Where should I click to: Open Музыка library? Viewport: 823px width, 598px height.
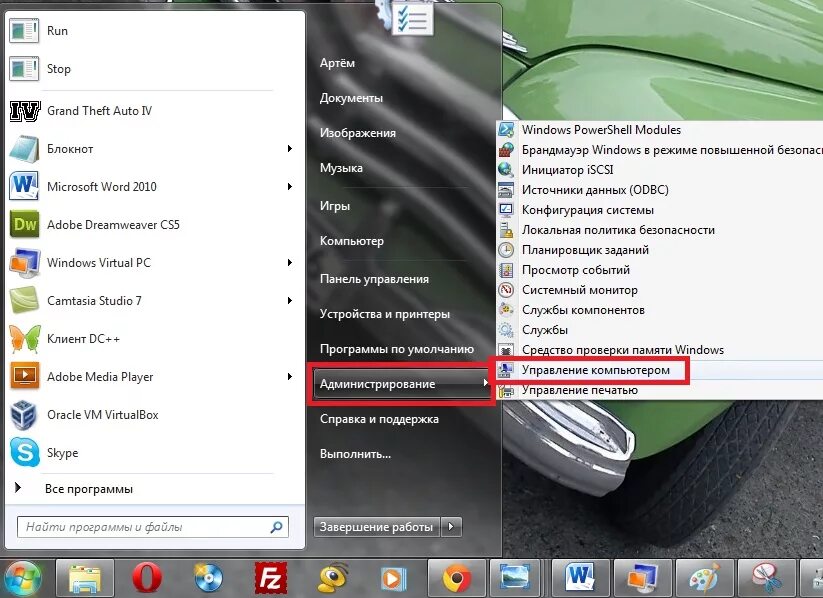tap(341, 168)
